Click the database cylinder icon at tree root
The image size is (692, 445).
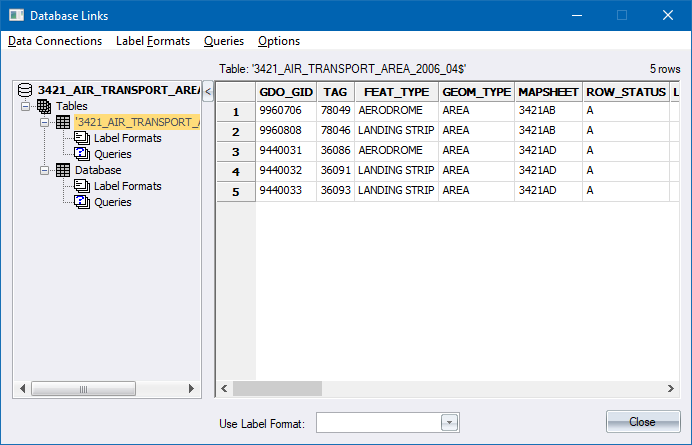click(25, 90)
